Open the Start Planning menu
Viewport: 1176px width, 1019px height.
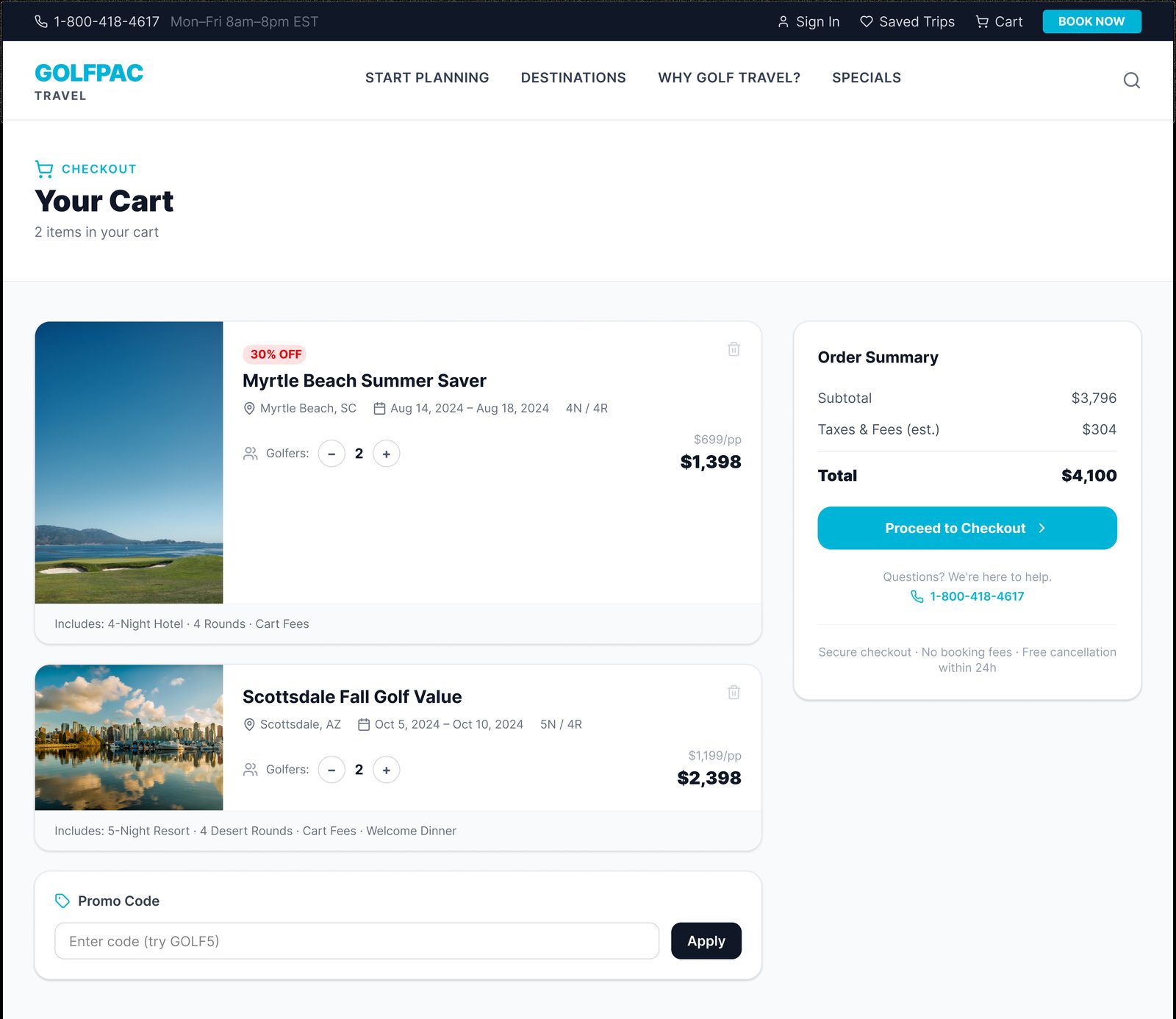pyautogui.click(x=427, y=78)
